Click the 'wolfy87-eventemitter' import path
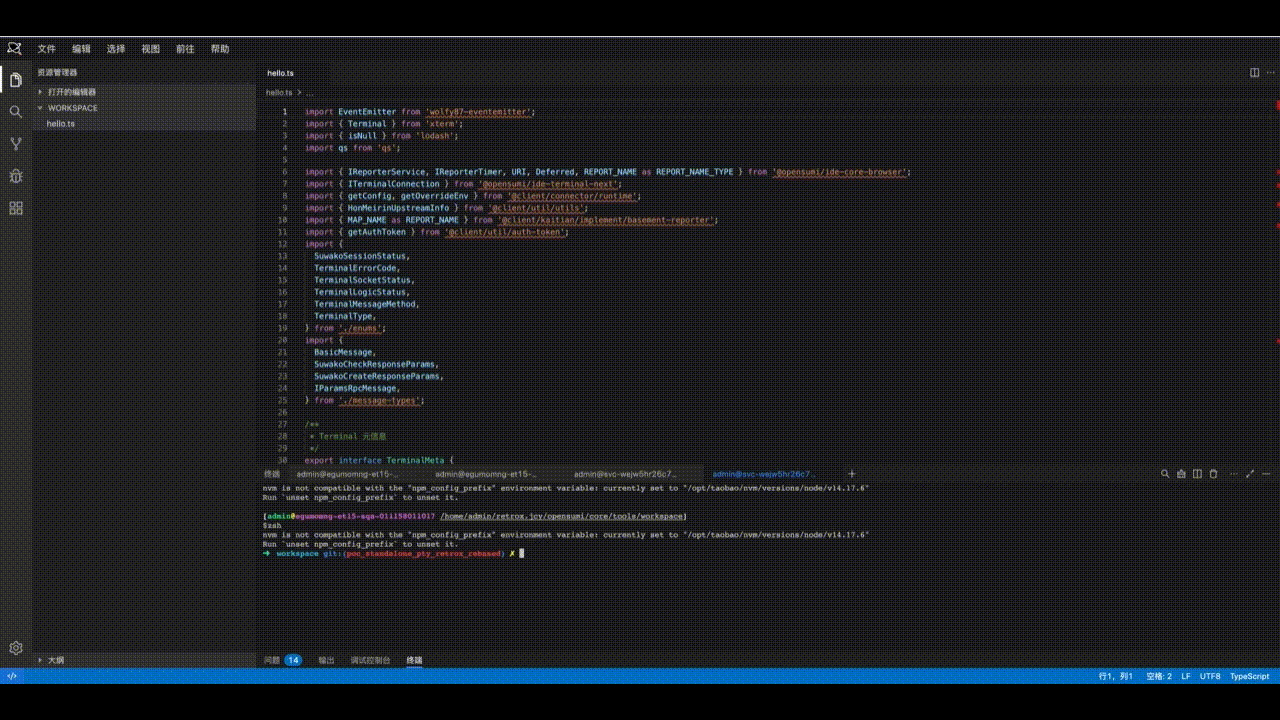1280x720 pixels. click(478, 112)
